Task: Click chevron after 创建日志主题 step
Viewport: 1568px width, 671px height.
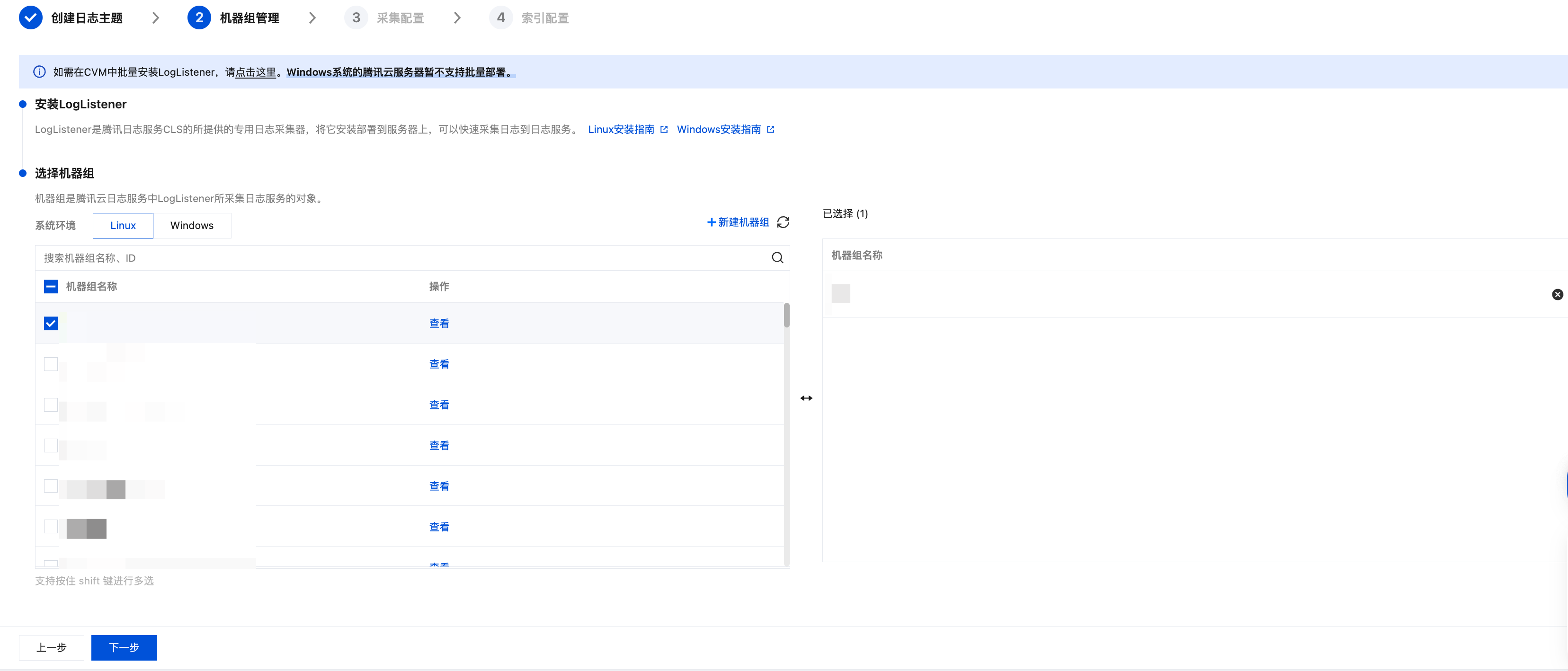Action: pos(156,18)
